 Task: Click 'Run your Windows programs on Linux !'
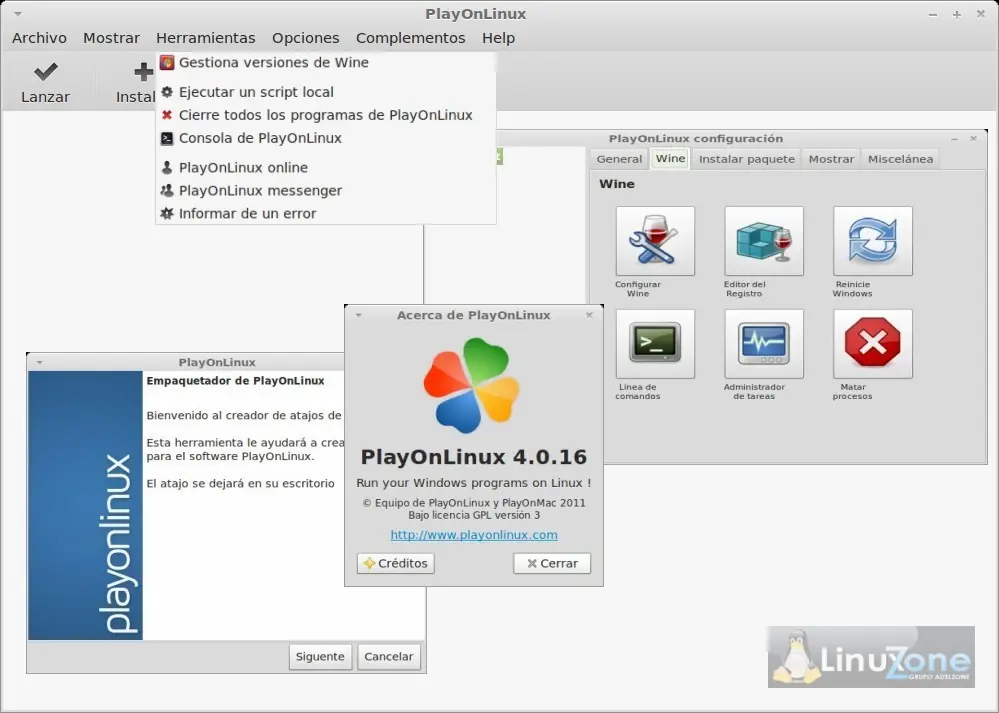pyautogui.click(x=474, y=483)
